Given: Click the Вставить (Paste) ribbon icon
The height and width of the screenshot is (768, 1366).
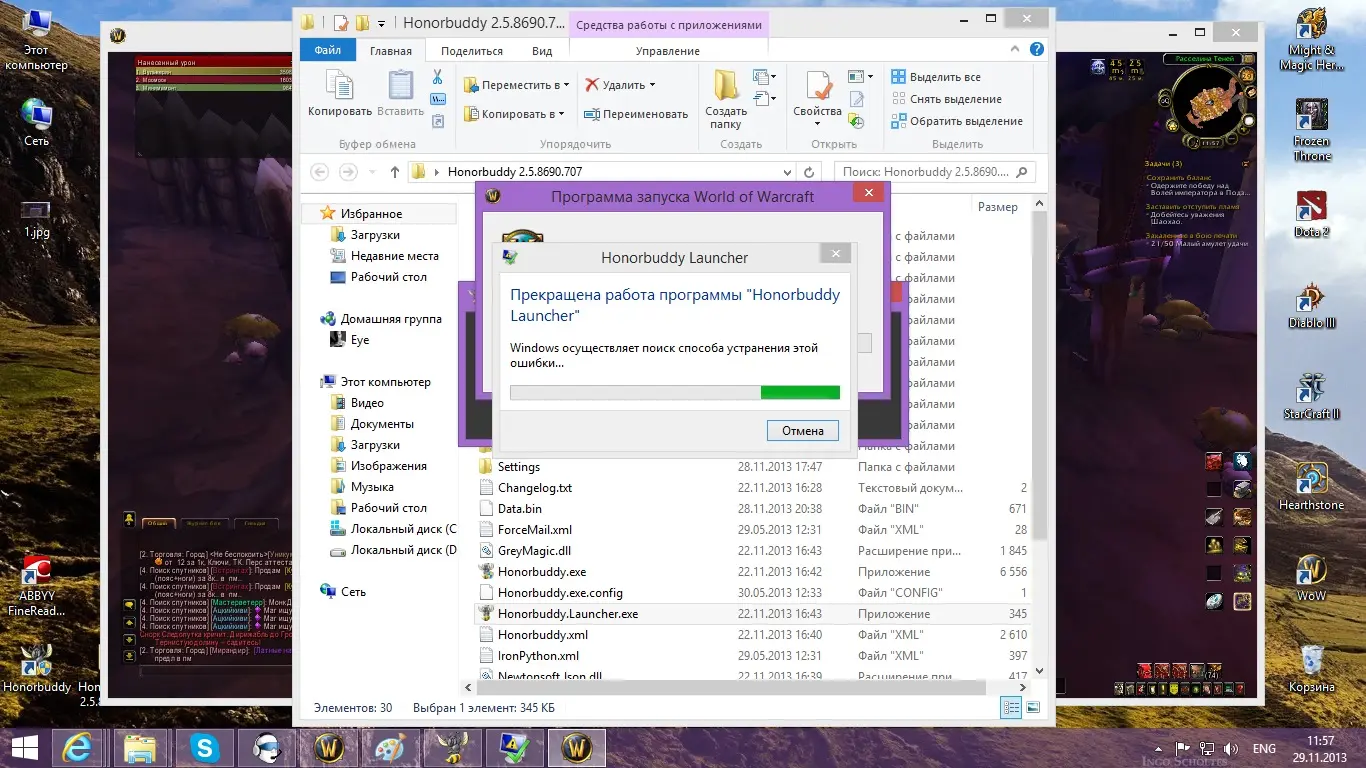Looking at the screenshot, I should pyautogui.click(x=400, y=94).
